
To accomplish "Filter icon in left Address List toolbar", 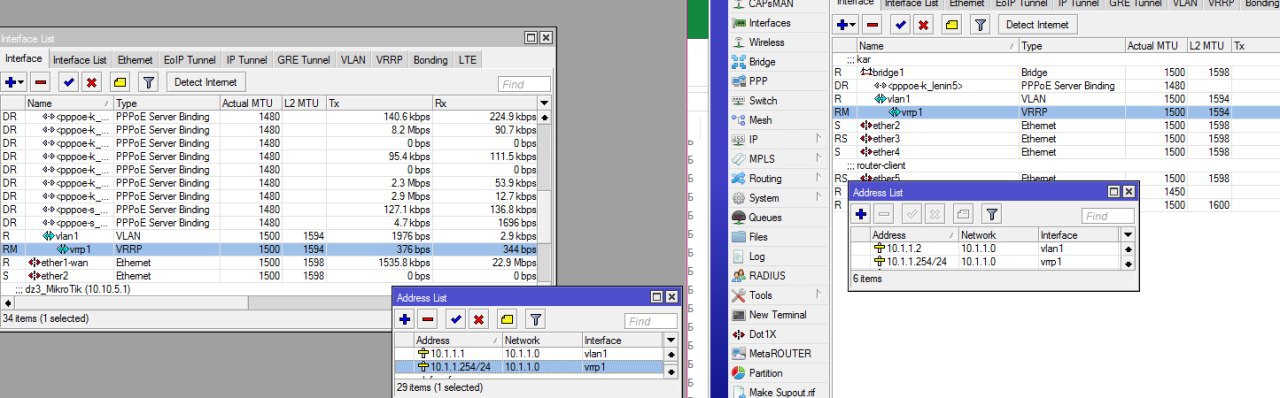I will click(x=535, y=320).
